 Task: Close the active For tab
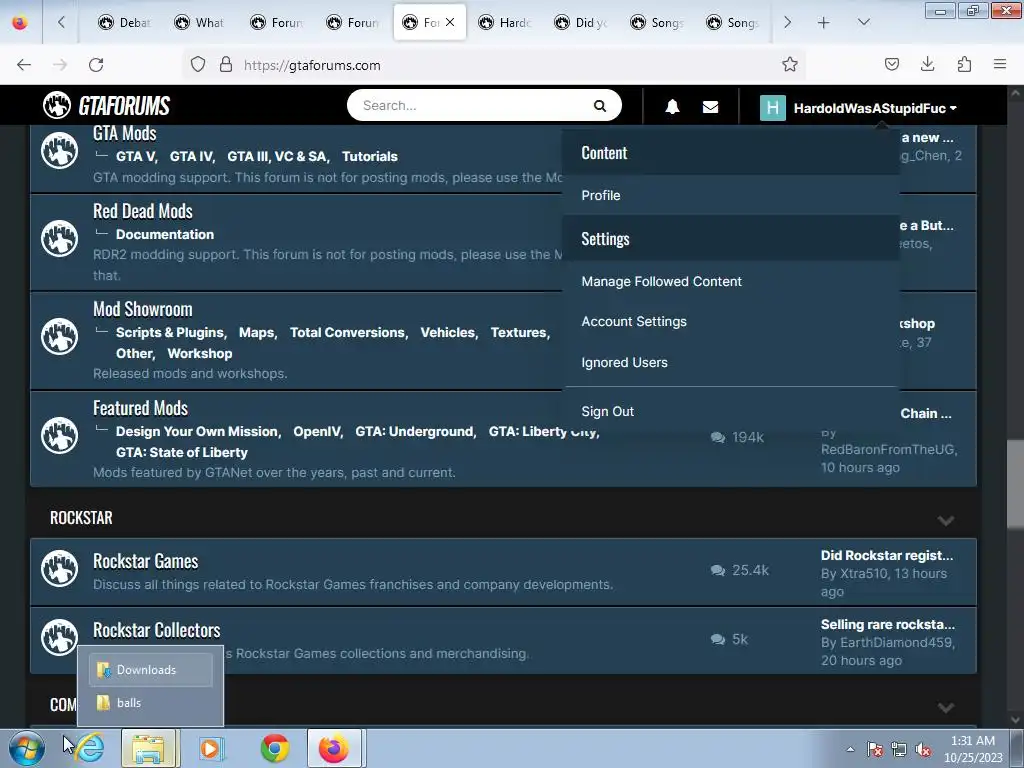pyautogui.click(x=450, y=22)
